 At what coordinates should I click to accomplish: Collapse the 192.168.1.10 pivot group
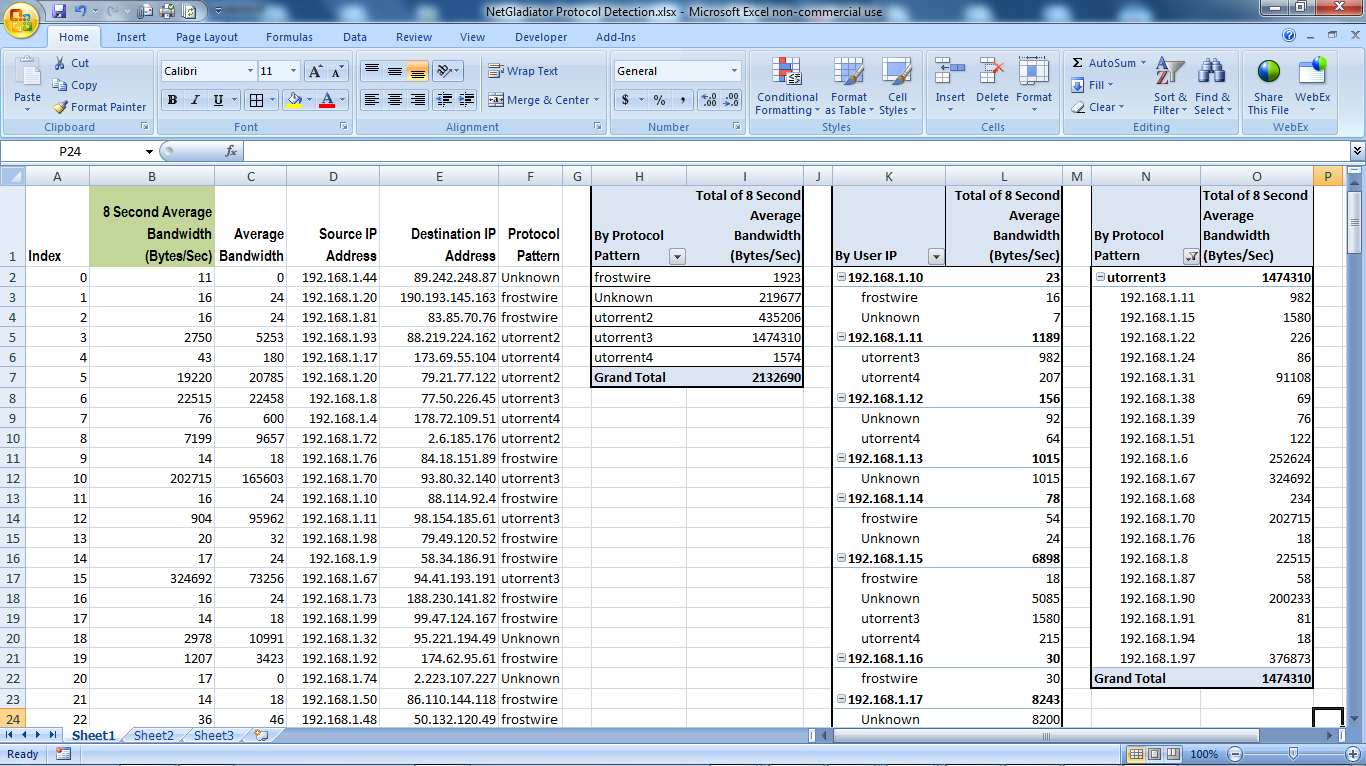pos(840,278)
